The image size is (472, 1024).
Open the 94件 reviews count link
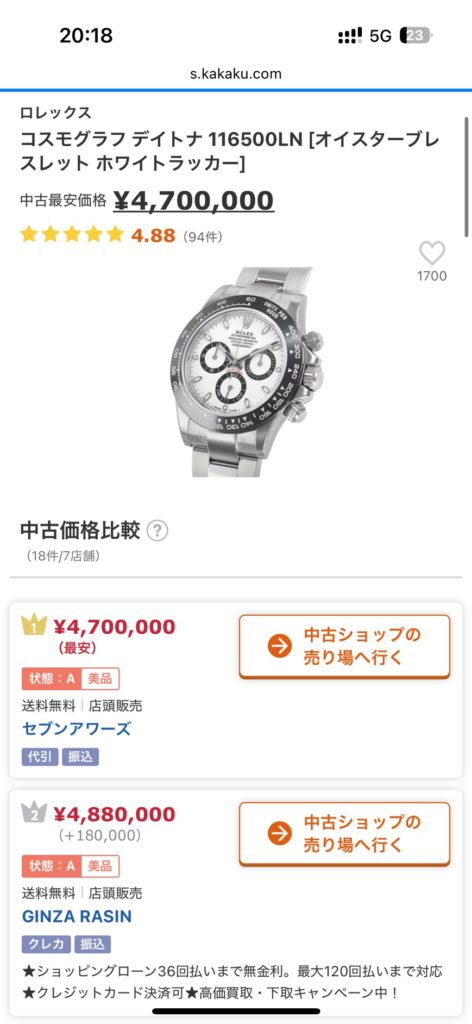pos(202,236)
